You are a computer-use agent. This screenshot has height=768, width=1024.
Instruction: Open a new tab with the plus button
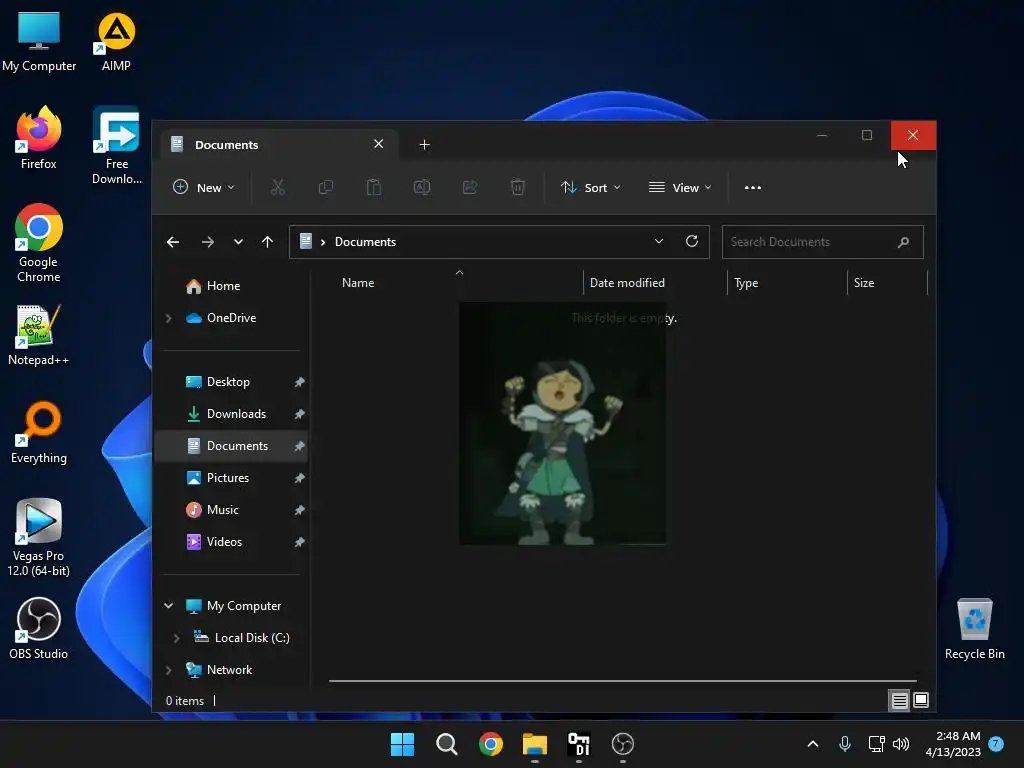coord(424,144)
